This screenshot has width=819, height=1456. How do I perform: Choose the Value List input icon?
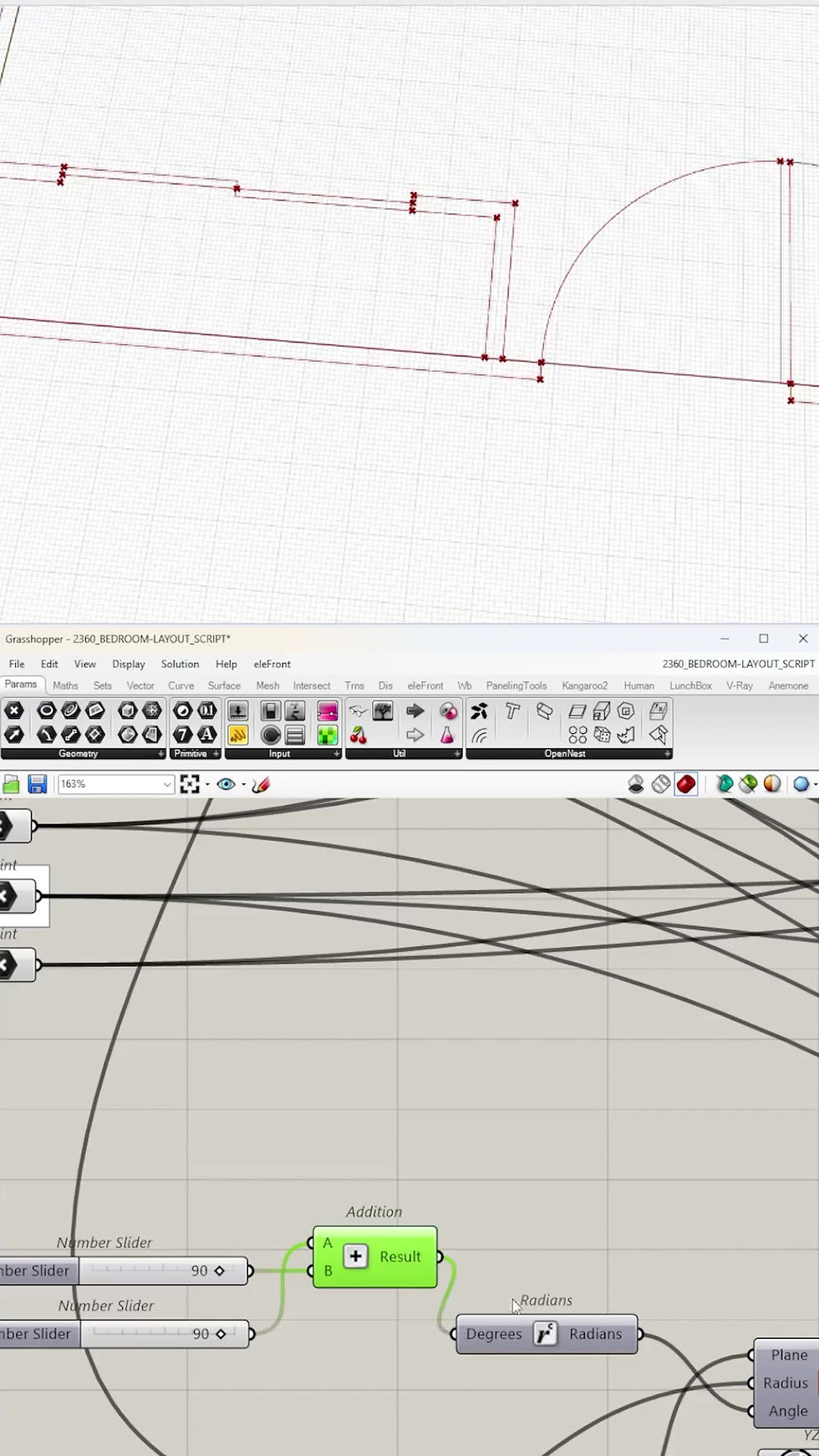[295, 735]
